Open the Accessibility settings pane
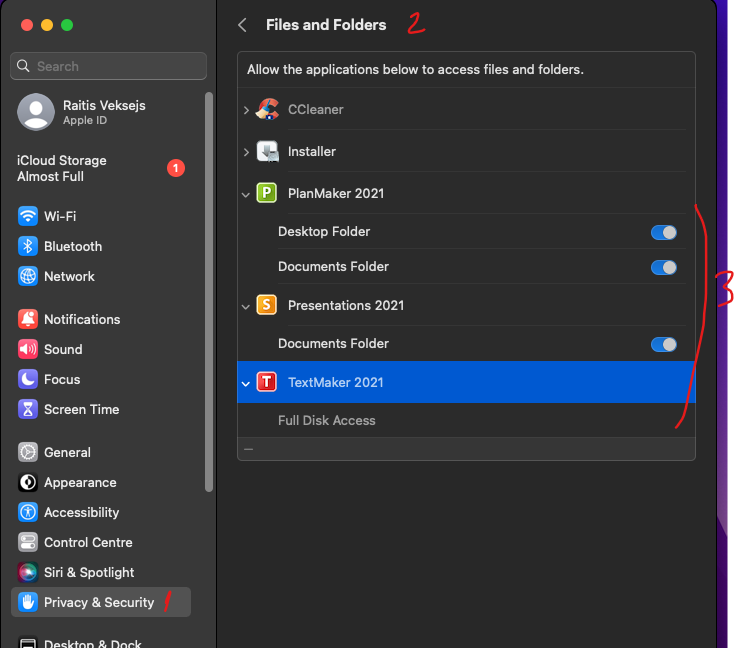 (x=81, y=512)
